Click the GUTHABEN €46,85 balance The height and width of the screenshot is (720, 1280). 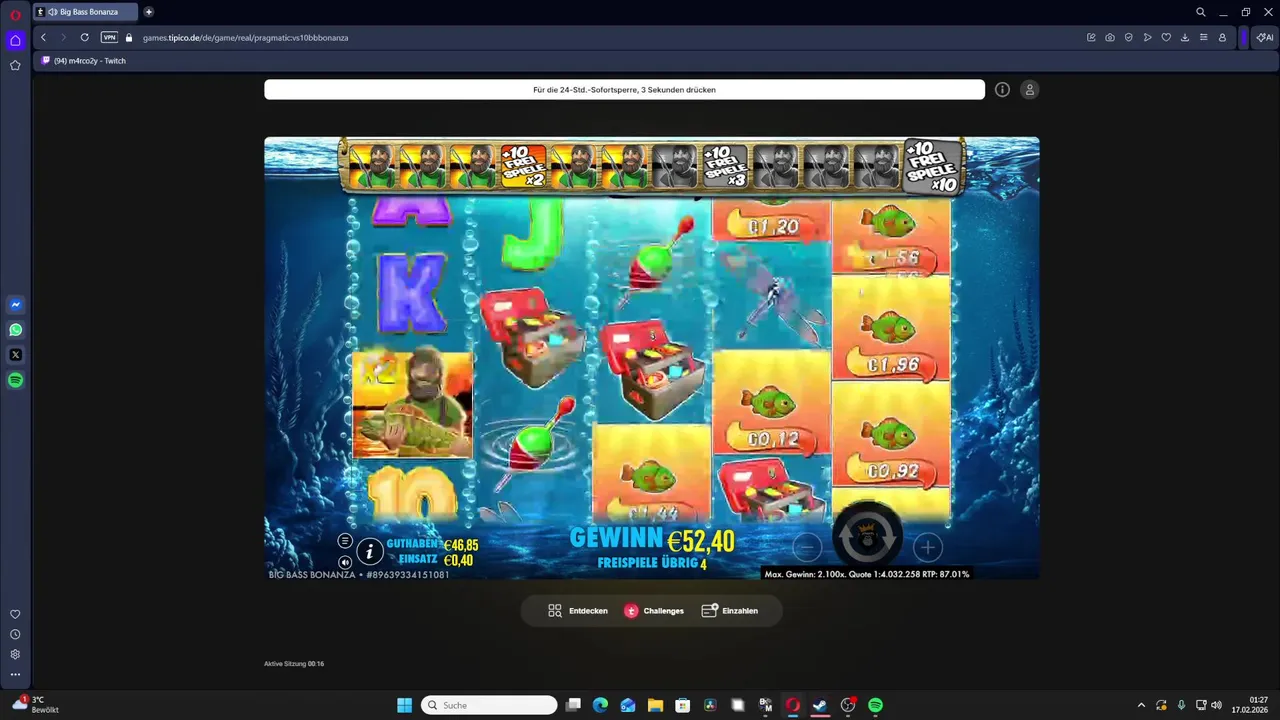click(432, 545)
